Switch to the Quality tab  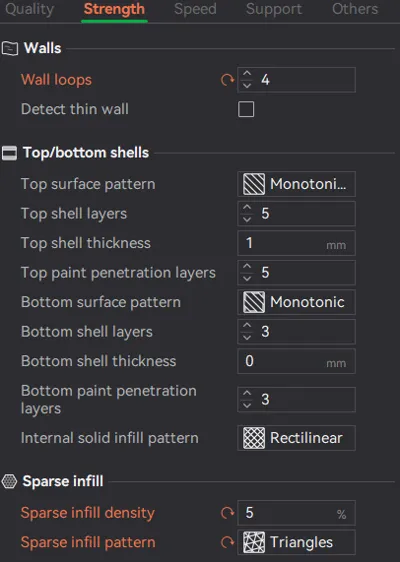(30, 9)
